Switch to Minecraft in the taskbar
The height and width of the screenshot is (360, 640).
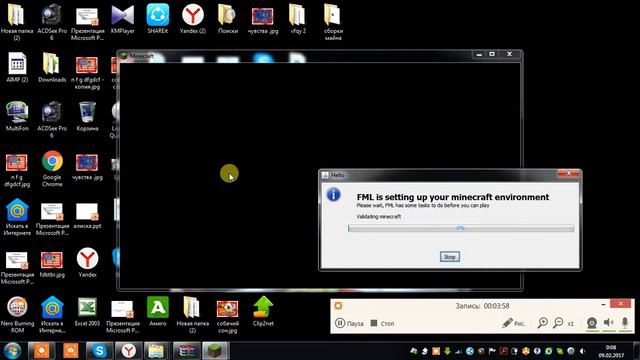click(x=215, y=351)
